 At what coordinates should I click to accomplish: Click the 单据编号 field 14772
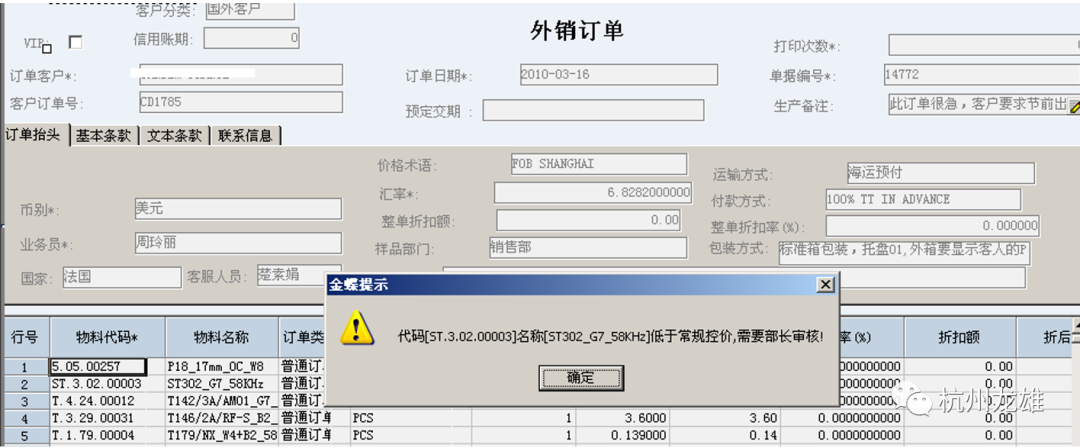point(982,74)
